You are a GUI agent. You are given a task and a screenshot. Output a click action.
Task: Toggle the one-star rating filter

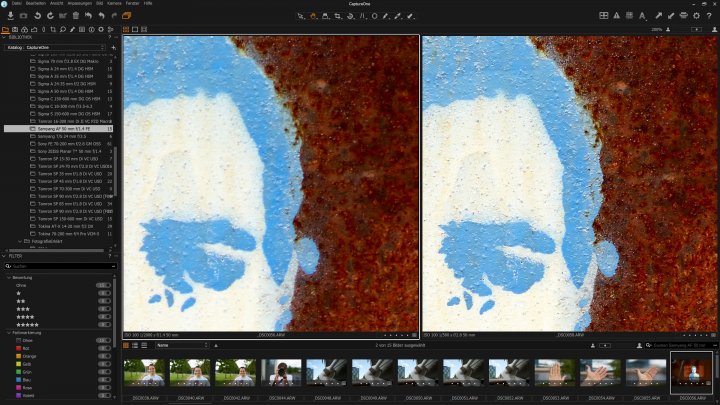pos(105,293)
